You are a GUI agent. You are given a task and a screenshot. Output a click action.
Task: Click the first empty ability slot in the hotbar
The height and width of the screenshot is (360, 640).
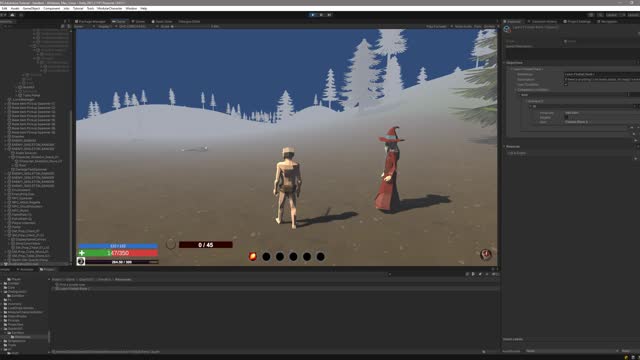click(266, 256)
